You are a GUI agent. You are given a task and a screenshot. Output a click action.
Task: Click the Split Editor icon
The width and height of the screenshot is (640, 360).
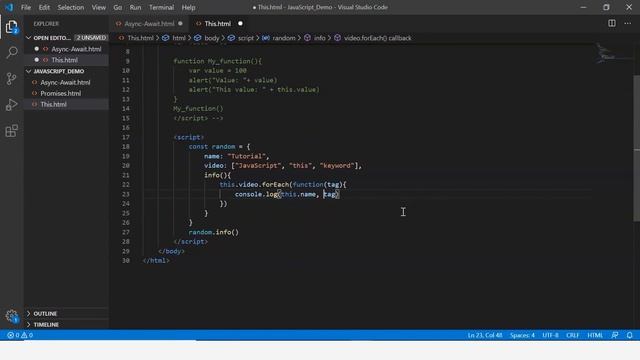click(611, 23)
